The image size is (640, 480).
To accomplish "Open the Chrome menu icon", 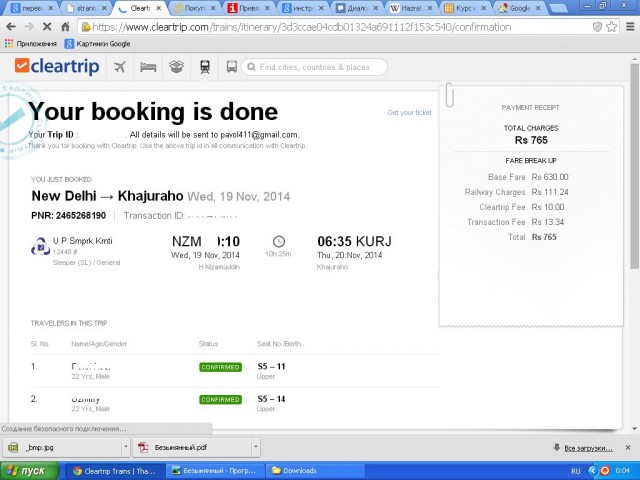I will [x=628, y=26].
